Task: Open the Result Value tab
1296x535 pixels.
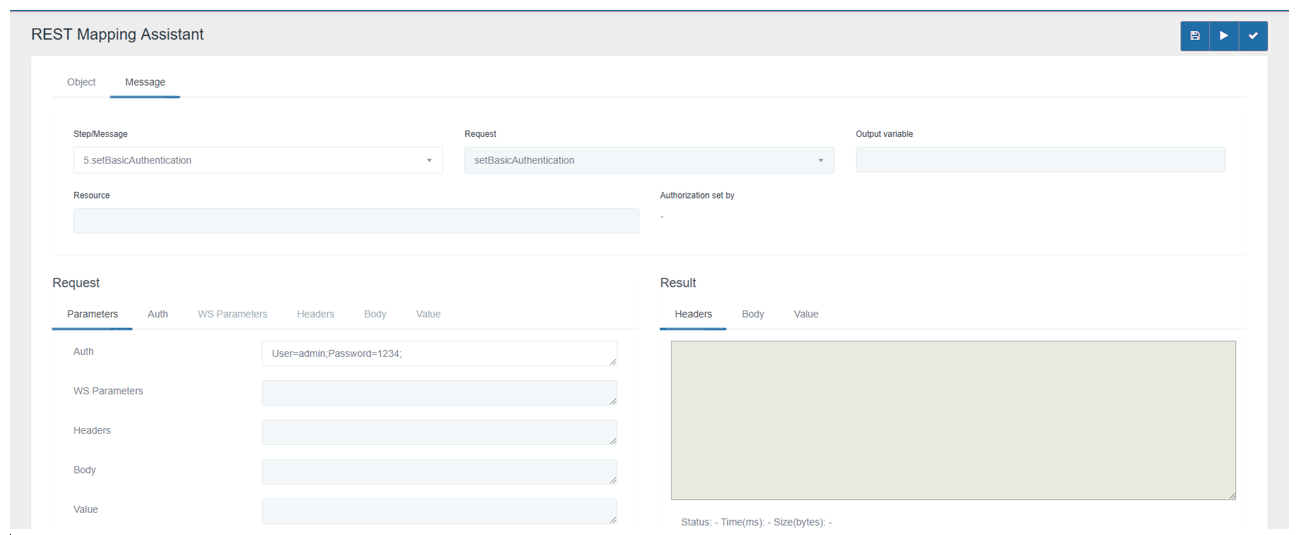Action: (x=806, y=314)
